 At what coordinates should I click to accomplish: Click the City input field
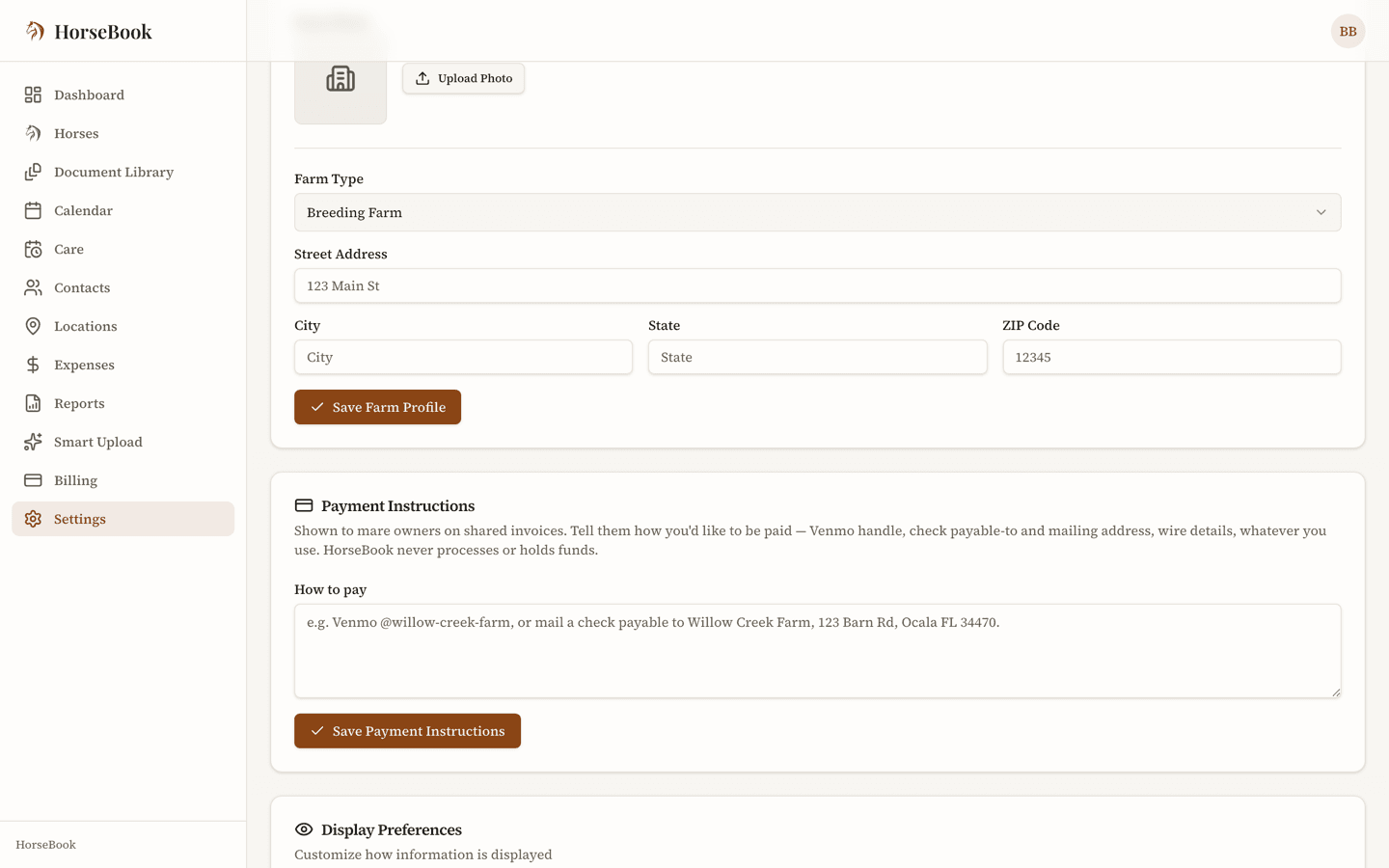pyautogui.click(x=463, y=357)
